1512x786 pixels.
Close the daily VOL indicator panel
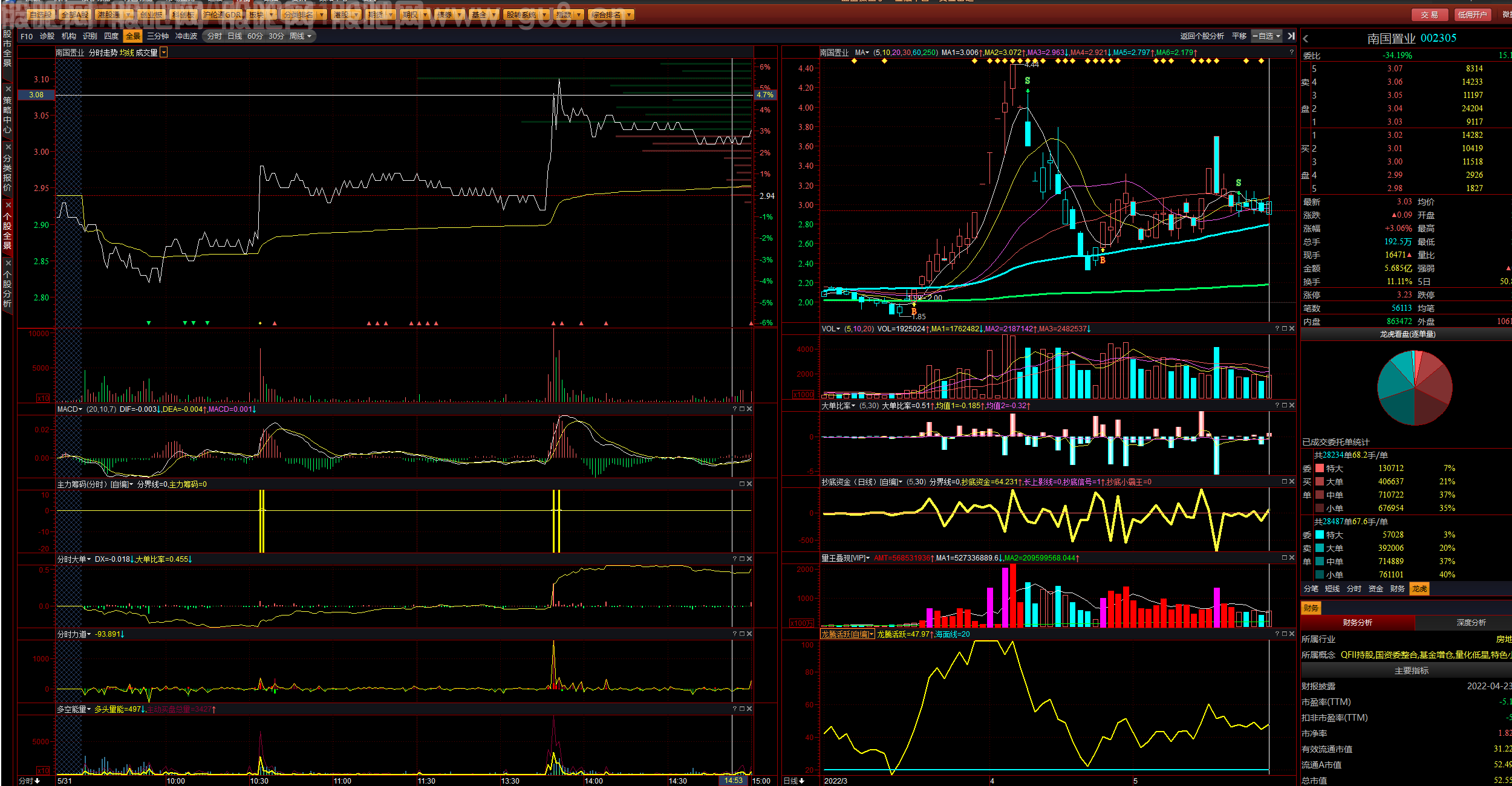1292,329
